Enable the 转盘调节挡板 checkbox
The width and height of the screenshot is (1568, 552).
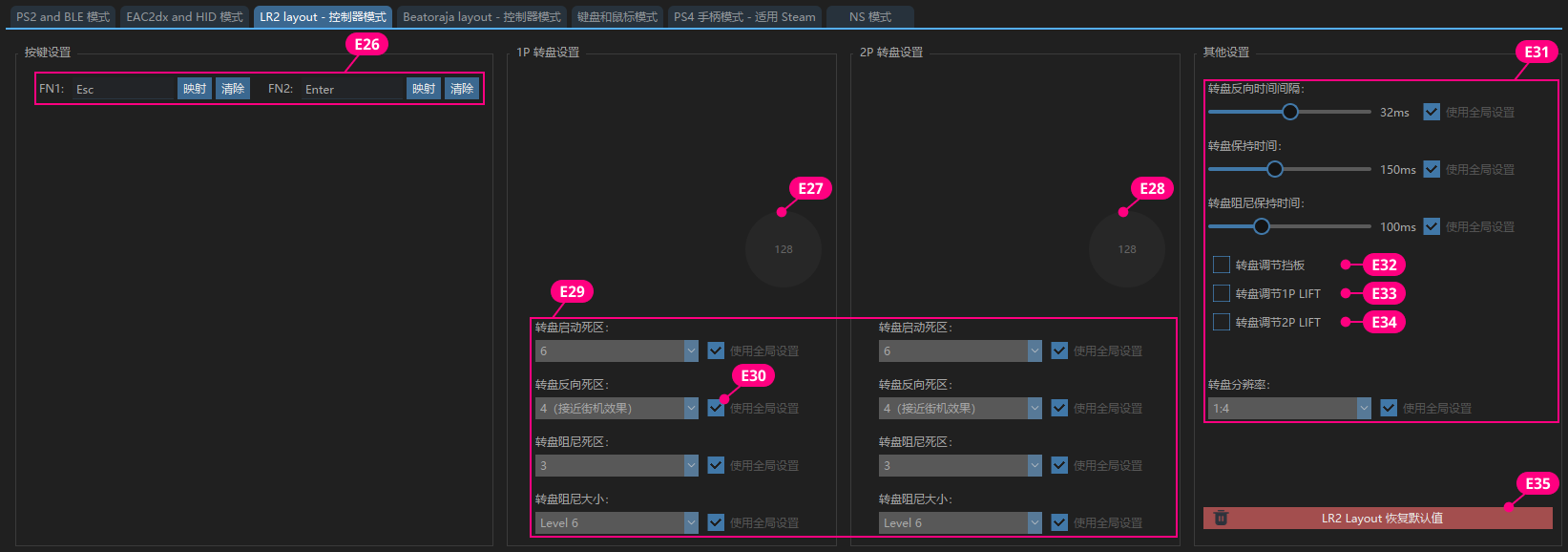pos(1221,265)
